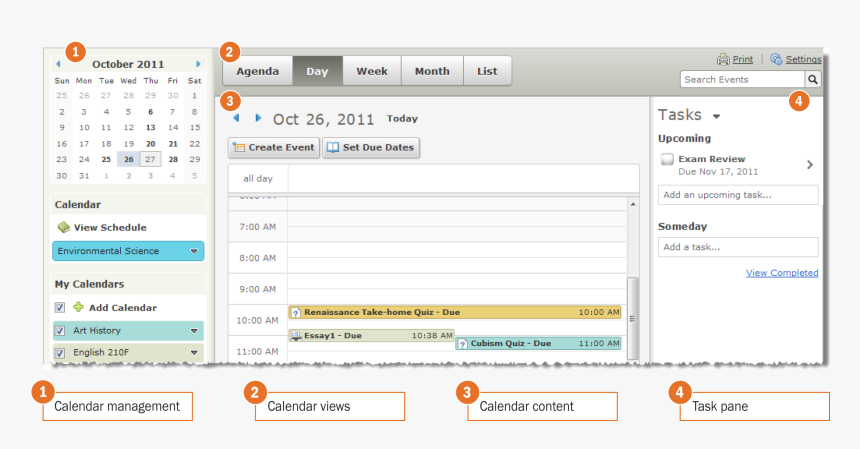The height and width of the screenshot is (449, 860).
Task: Select October 31 in mini calendar
Action: tap(84, 176)
